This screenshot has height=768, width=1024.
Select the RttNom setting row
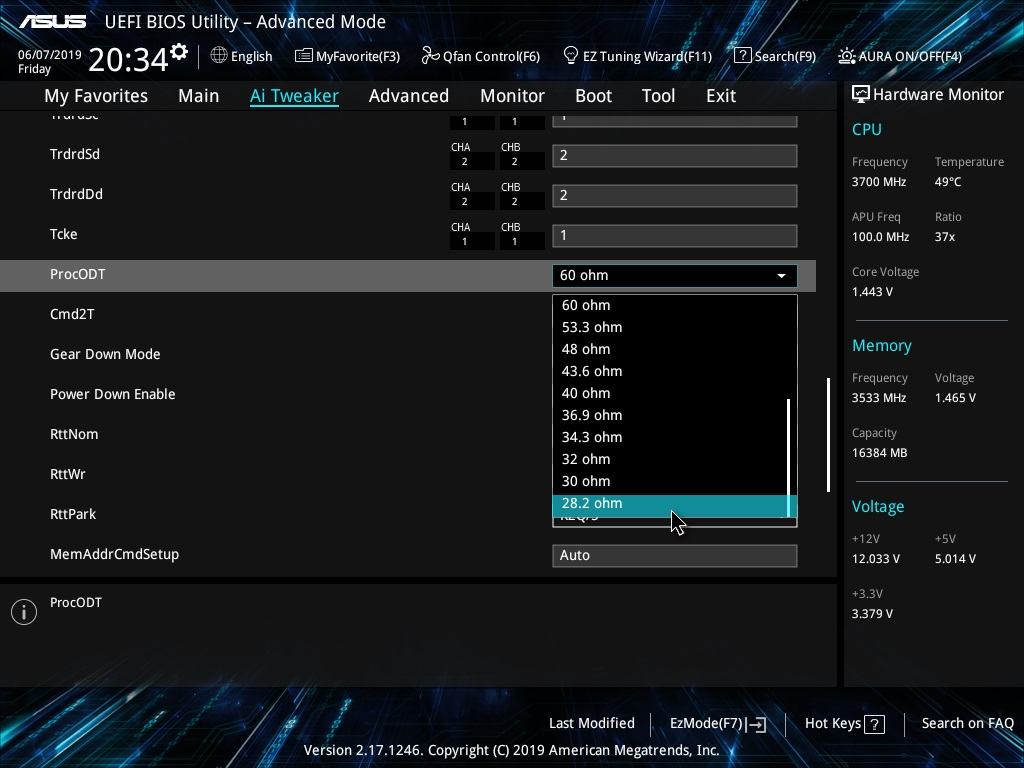(74, 434)
